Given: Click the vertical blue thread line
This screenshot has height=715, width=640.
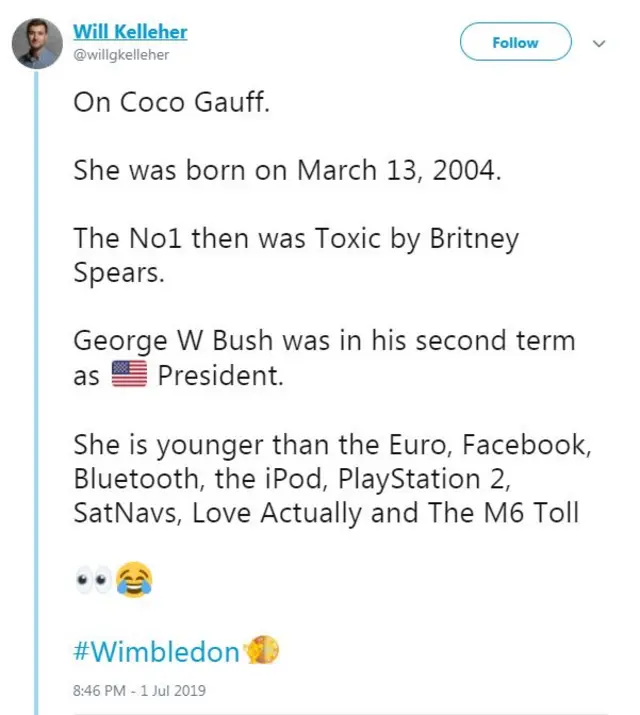Looking at the screenshot, I should click(37, 400).
